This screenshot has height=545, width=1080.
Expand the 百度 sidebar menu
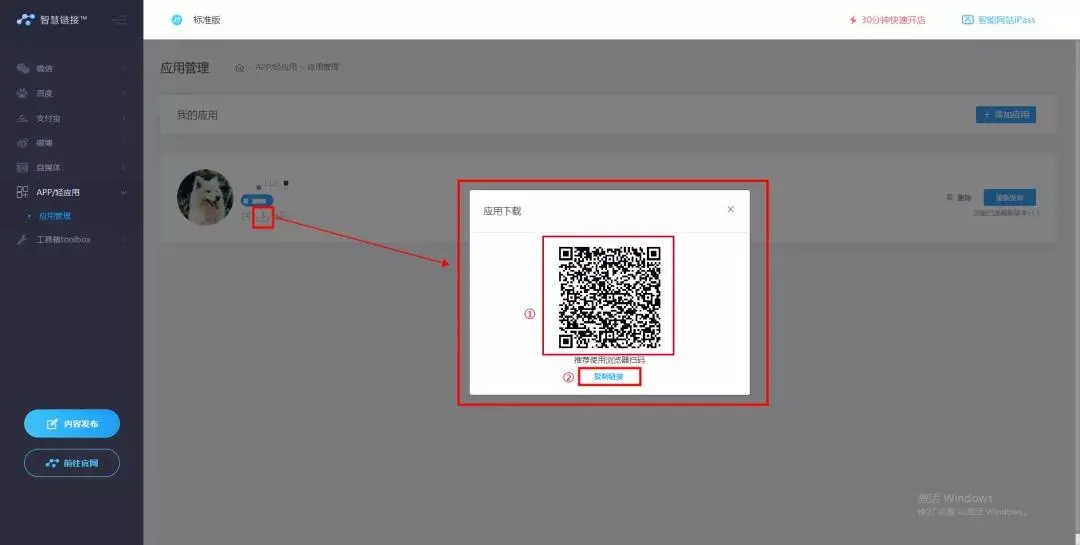click(x=70, y=94)
